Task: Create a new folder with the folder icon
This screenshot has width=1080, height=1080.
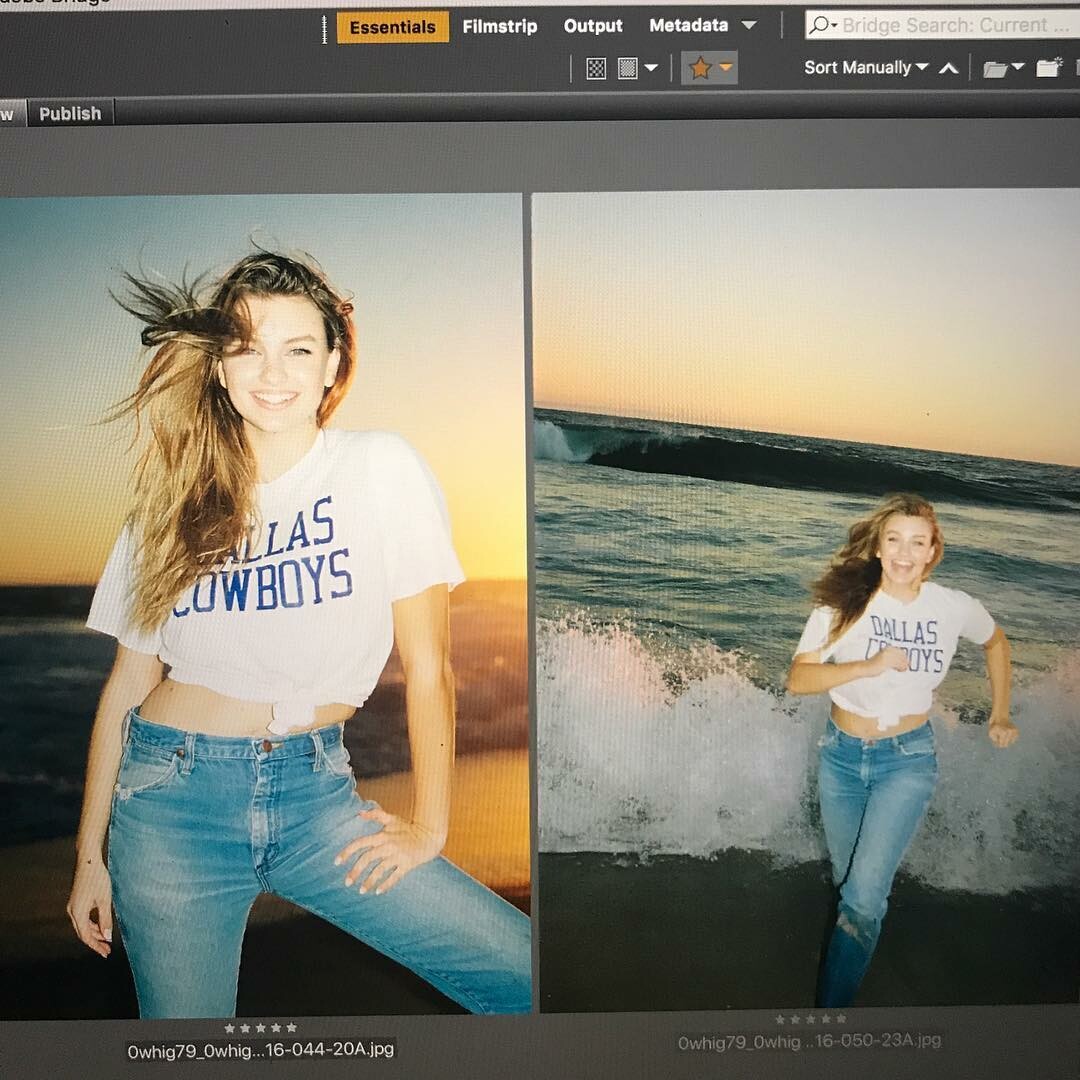Action: [x=1050, y=68]
